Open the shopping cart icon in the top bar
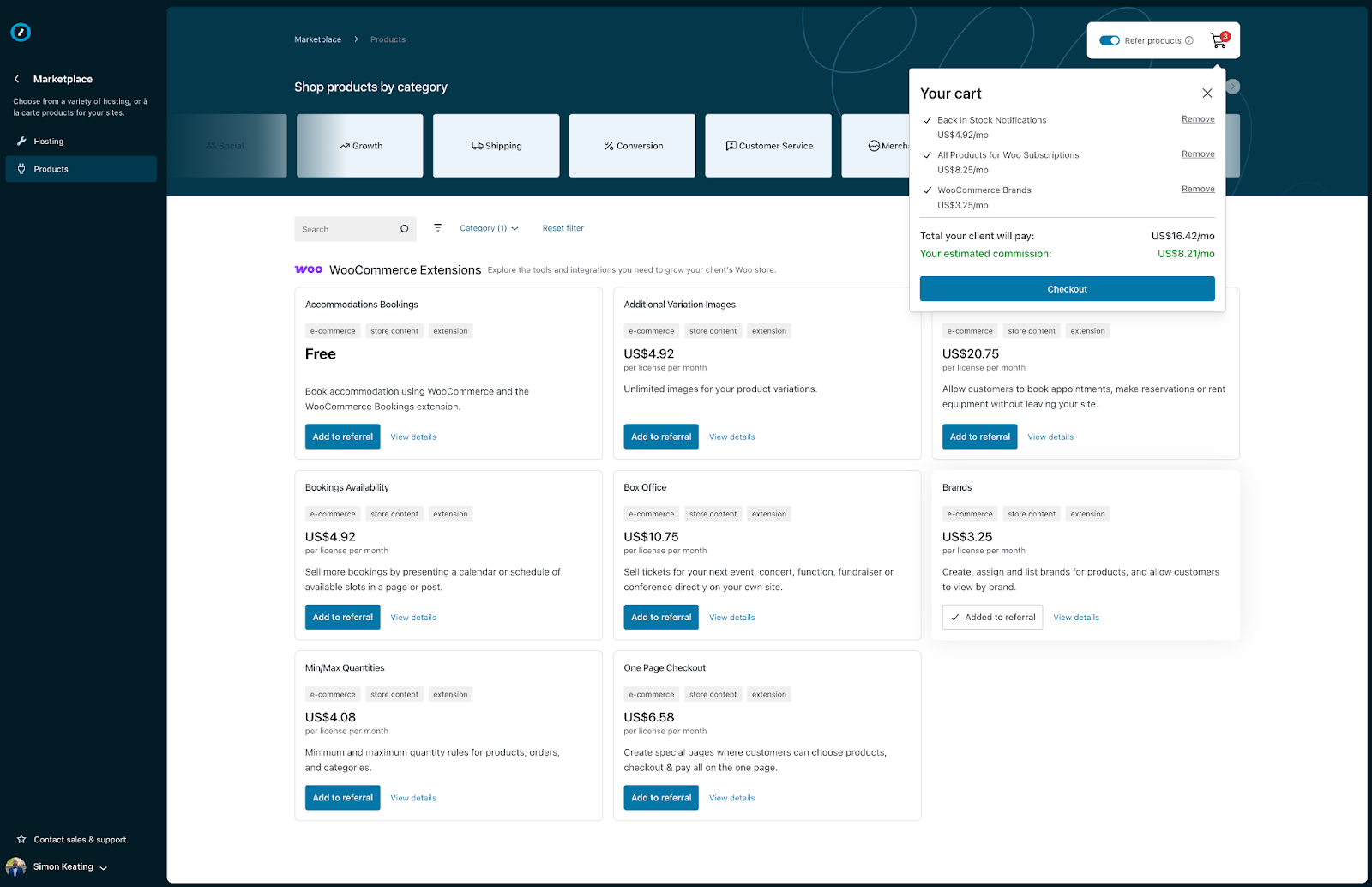 (1218, 39)
